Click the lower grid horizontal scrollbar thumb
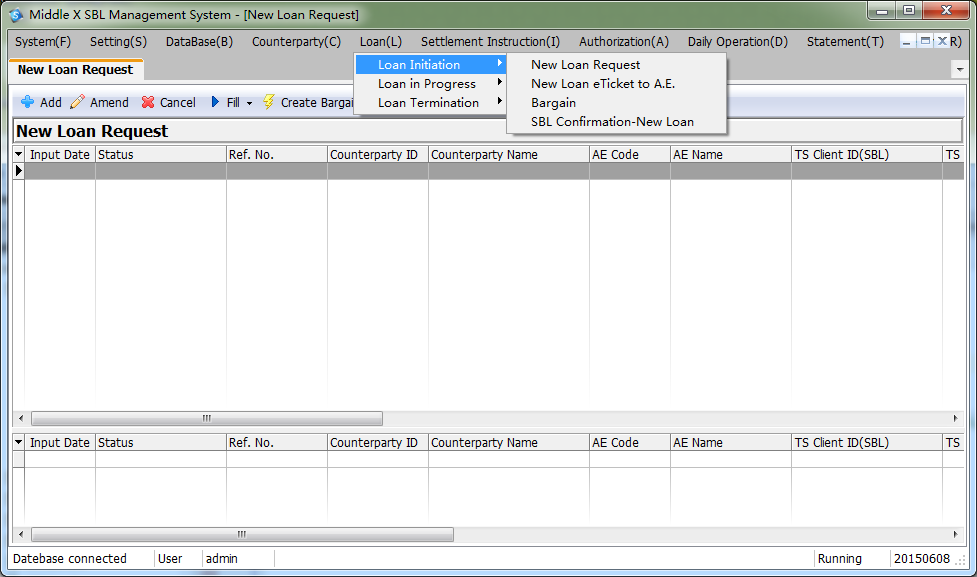The height and width of the screenshot is (577, 977). coord(242,534)
